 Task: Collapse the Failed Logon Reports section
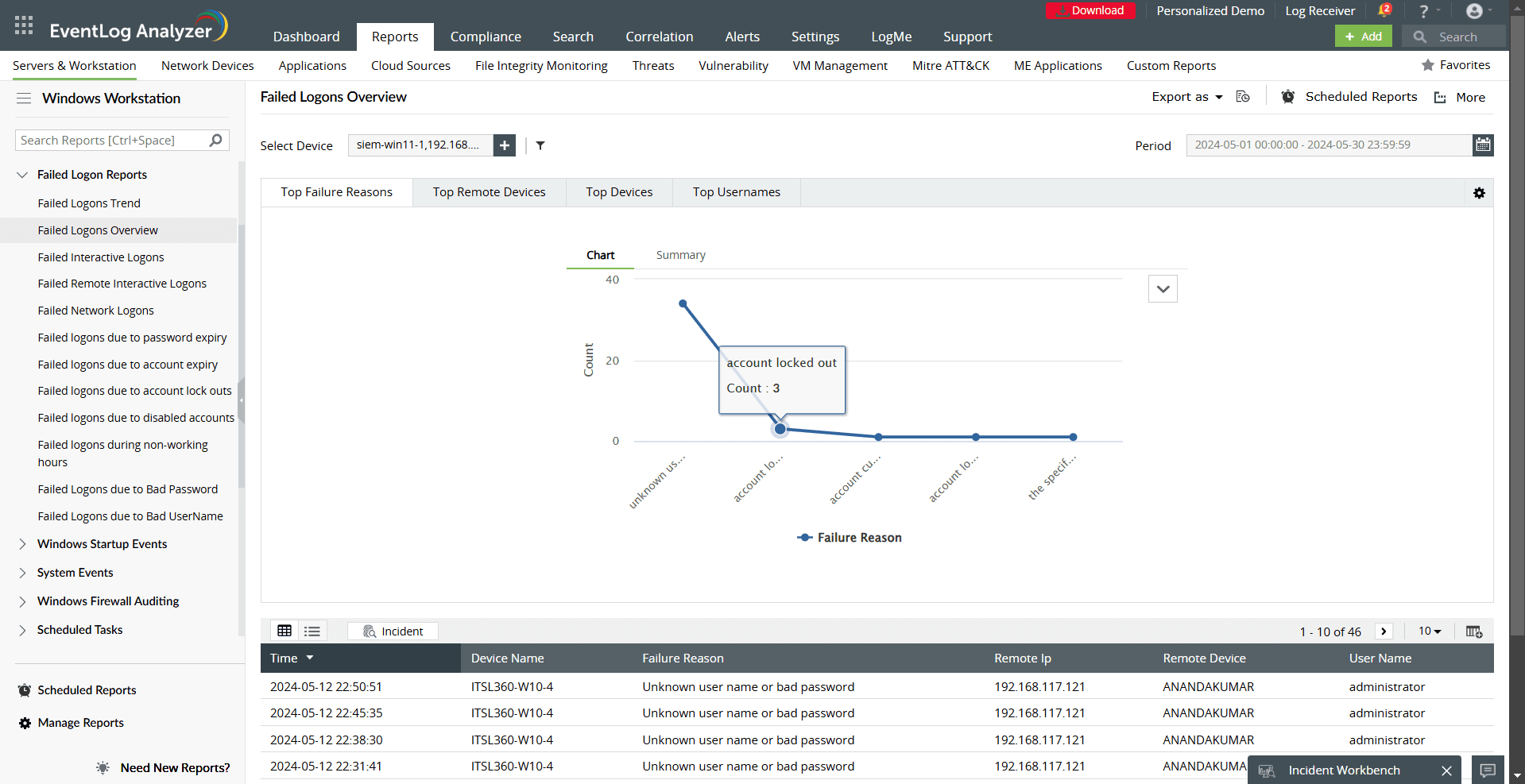pos(21,174)
